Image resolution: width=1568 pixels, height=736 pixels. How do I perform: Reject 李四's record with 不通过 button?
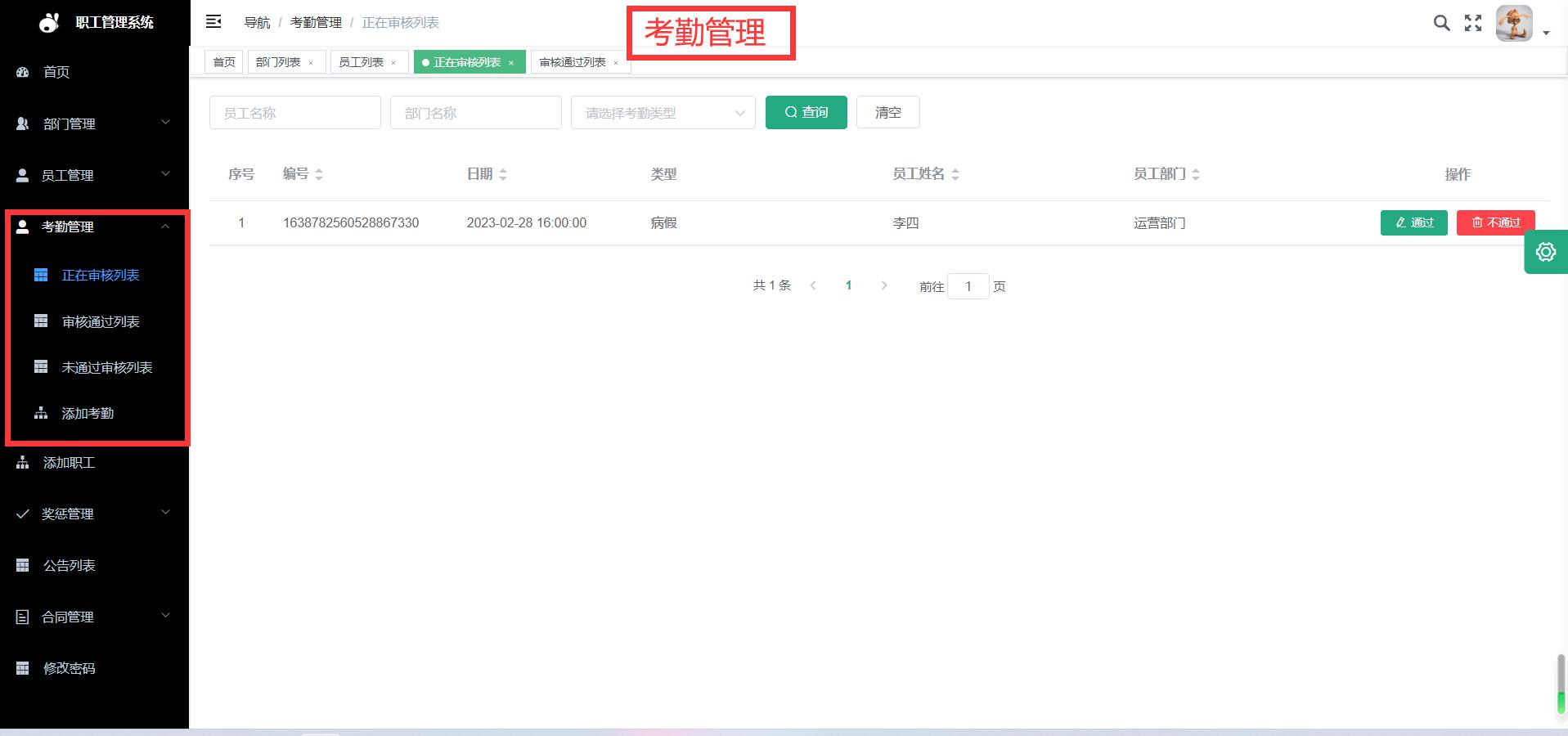(1495, 222)
